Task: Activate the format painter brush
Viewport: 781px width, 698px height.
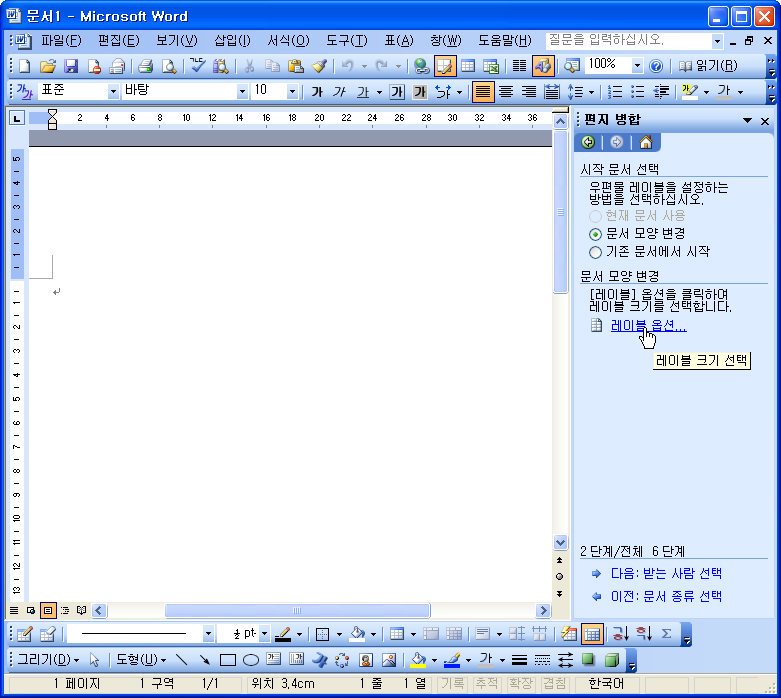Action: click(319, 66)
